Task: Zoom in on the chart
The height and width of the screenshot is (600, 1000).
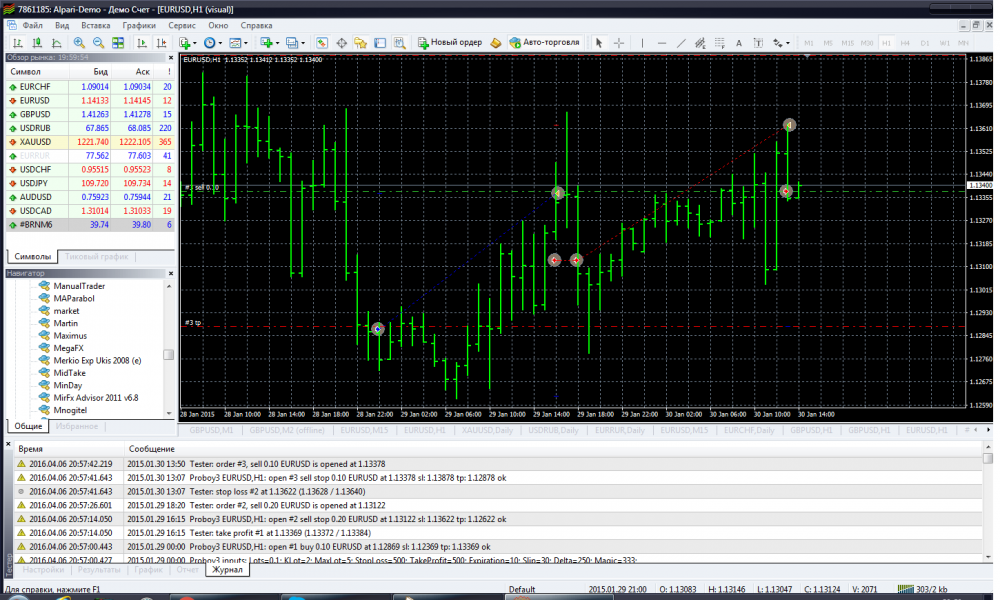Action: (79, 43)
